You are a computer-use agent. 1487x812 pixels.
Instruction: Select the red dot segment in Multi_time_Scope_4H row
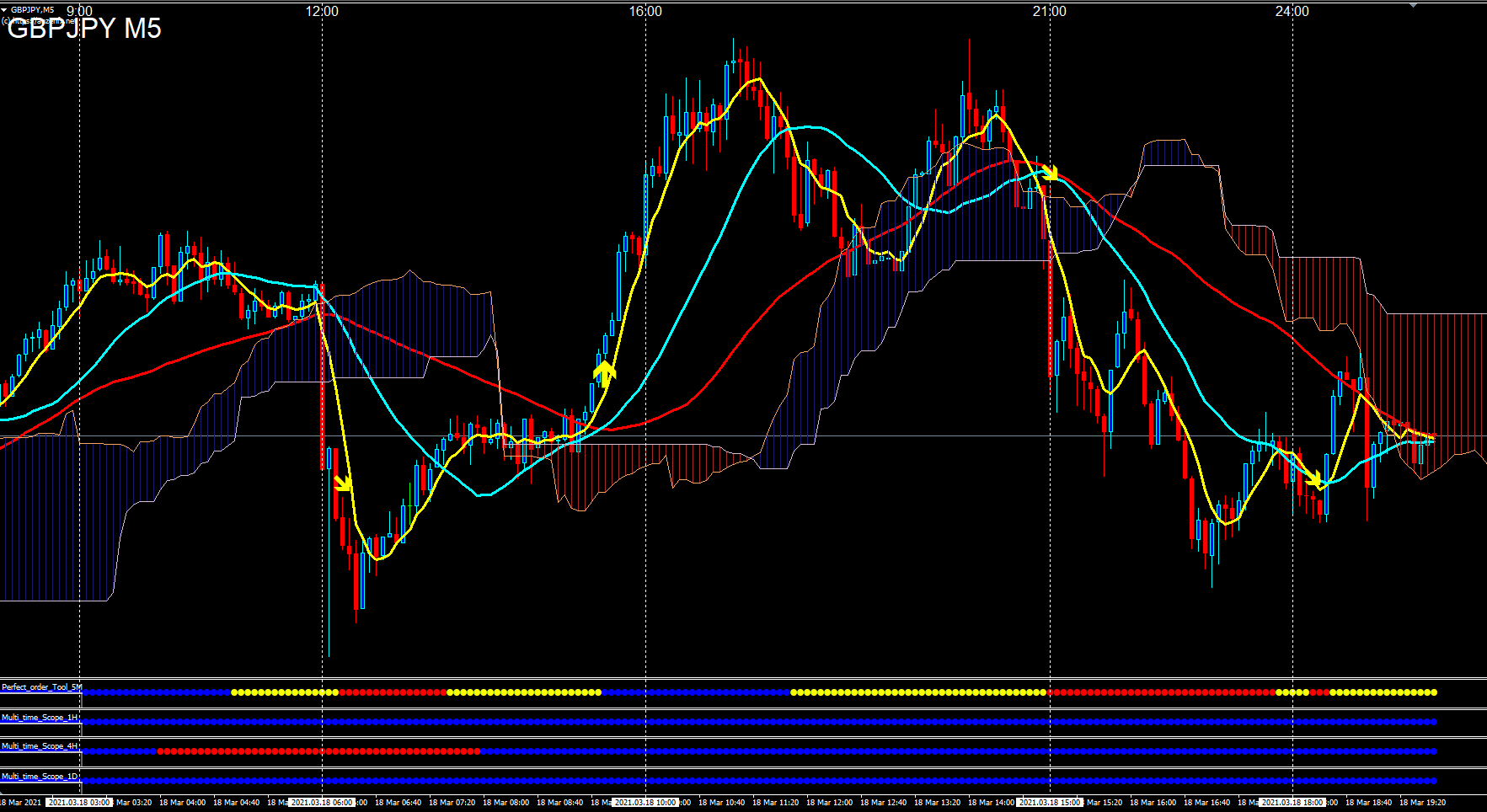click(318, 751)
